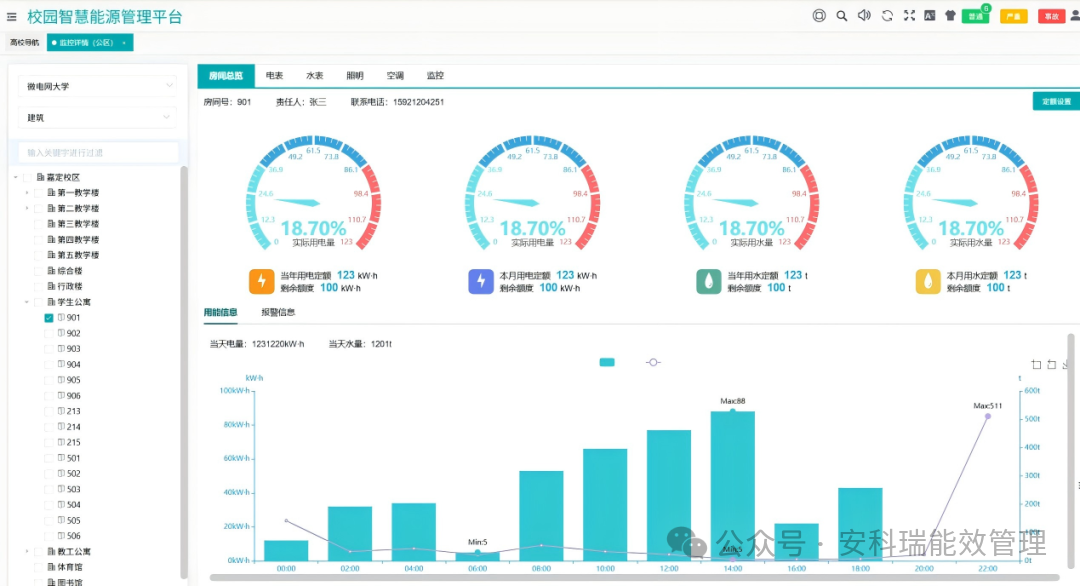Check the room 904 checkbox
This screenshot has width=1080, height=586.
[x=49, y=364]
